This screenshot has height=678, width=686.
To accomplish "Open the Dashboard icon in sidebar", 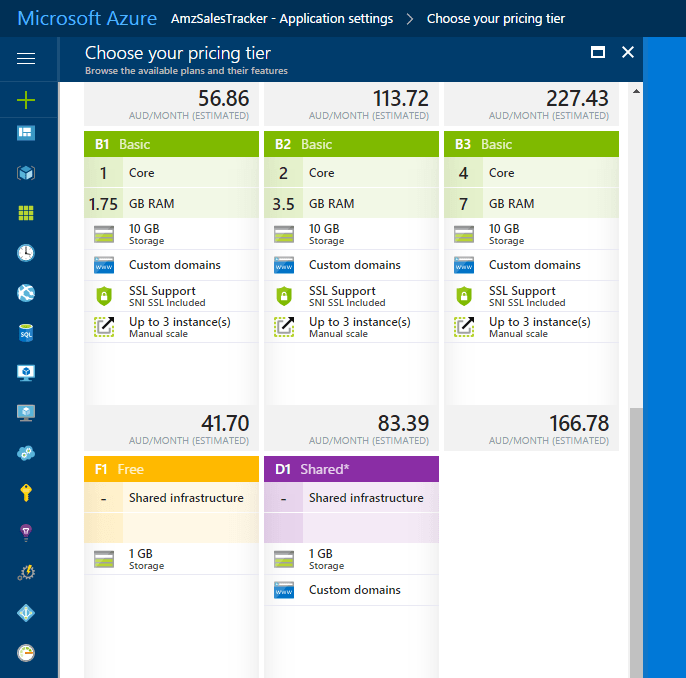I will click(26, 133).
